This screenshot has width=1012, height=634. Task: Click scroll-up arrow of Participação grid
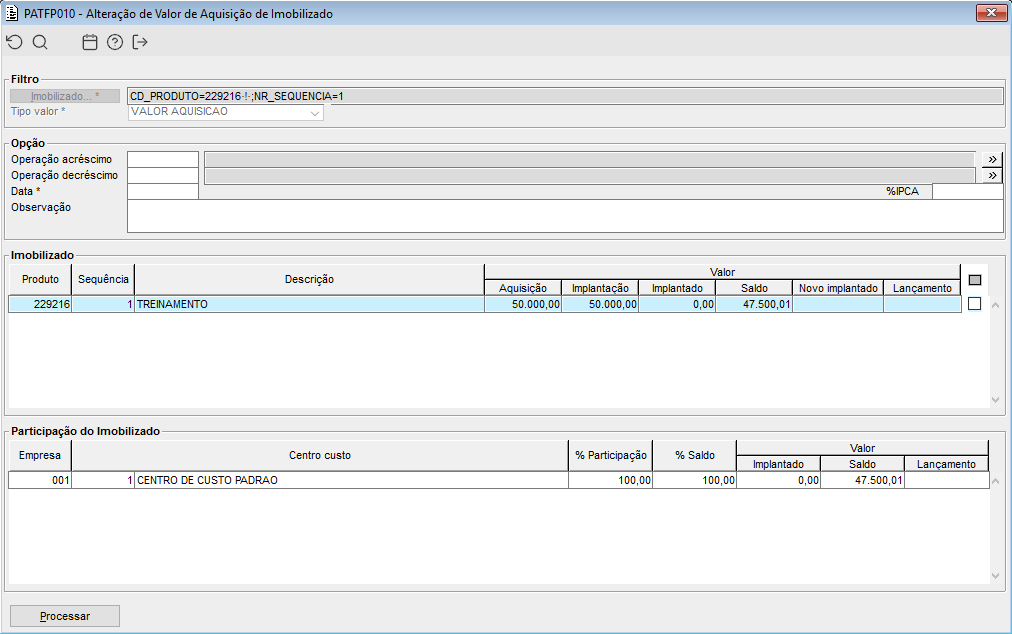[x=995, y=481]
